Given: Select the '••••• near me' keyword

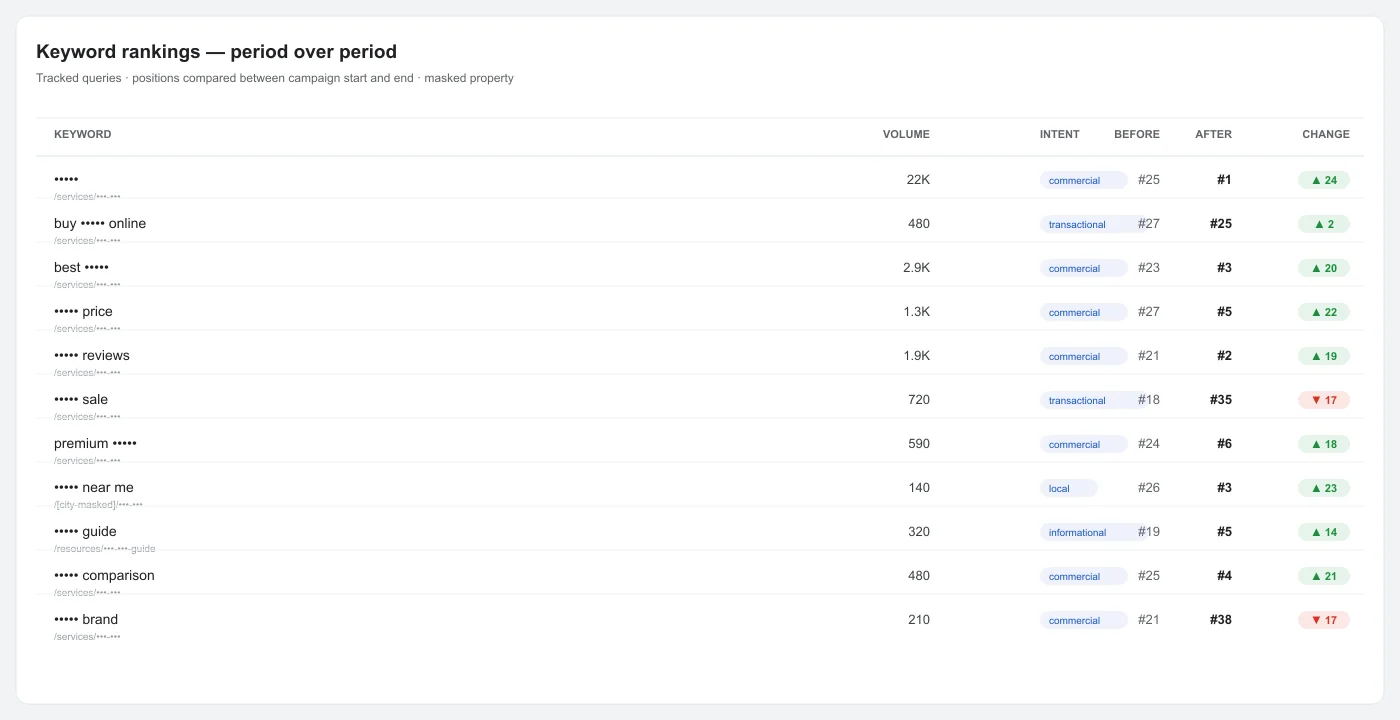Looking at the screenshot, I should click(x=94, y=488).
